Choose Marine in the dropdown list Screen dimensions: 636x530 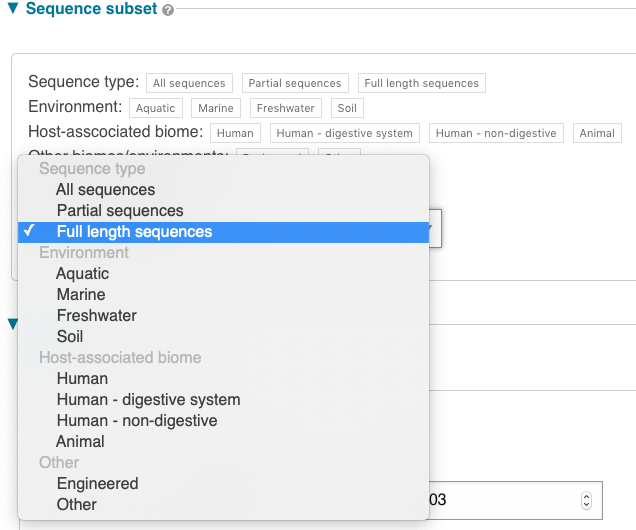pos(223,295)
